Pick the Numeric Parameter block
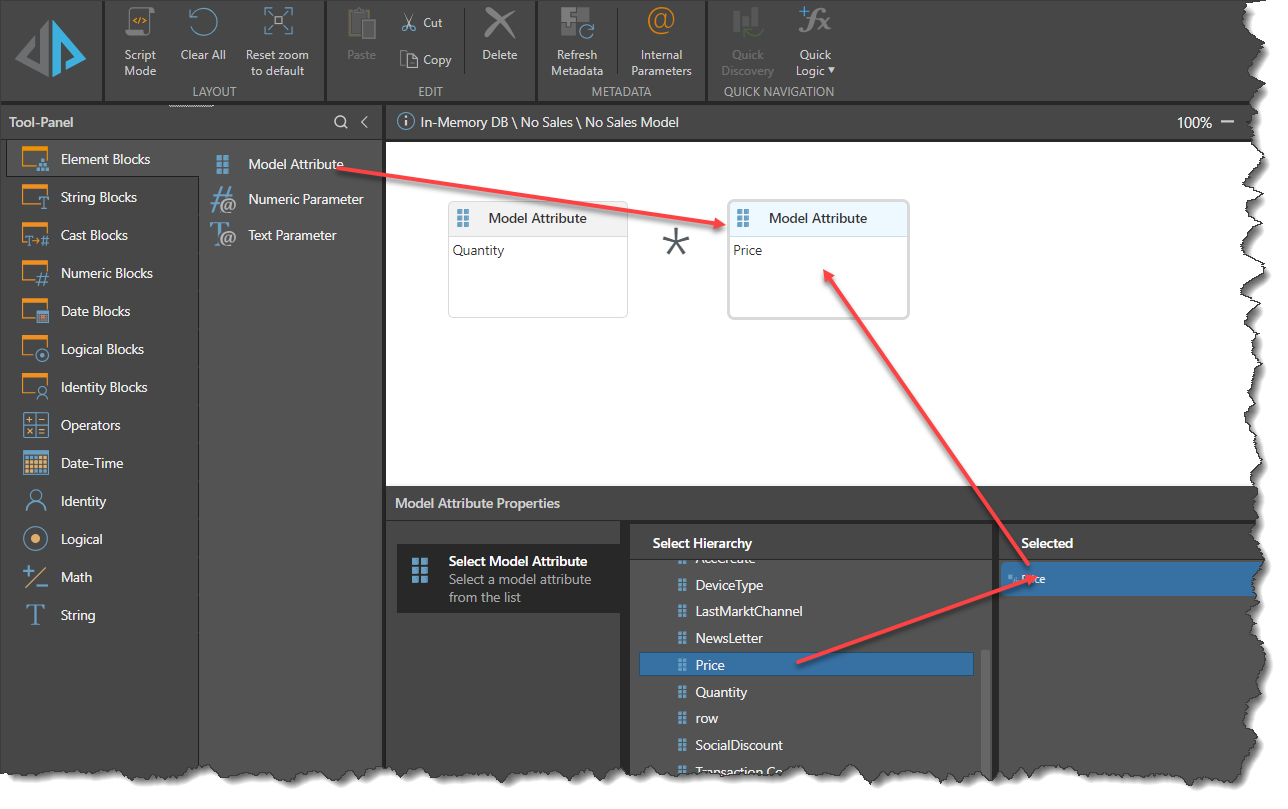1288x809 pixels. [288, 199]
